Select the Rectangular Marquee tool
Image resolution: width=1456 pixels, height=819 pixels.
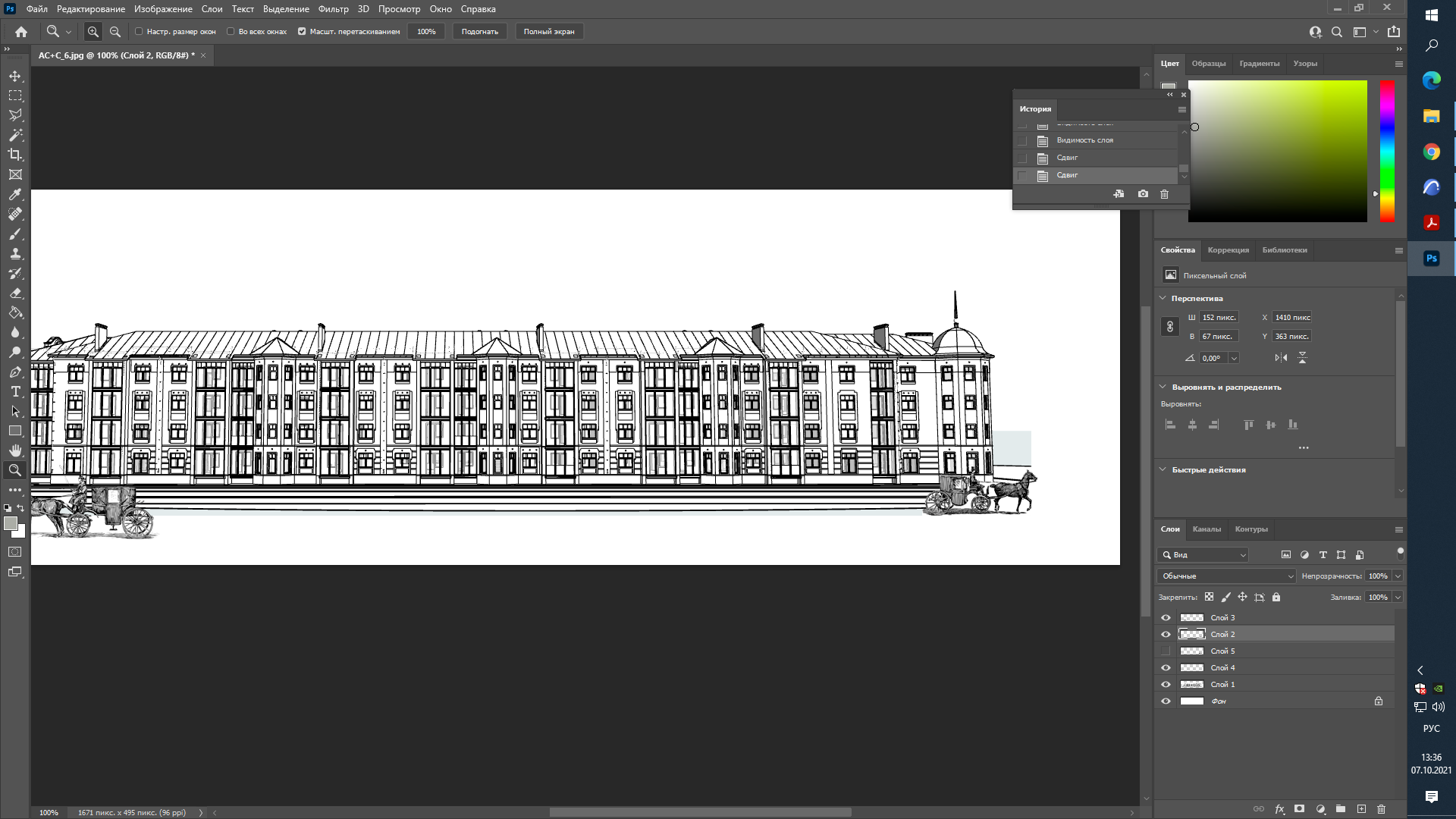click(15, 96)
